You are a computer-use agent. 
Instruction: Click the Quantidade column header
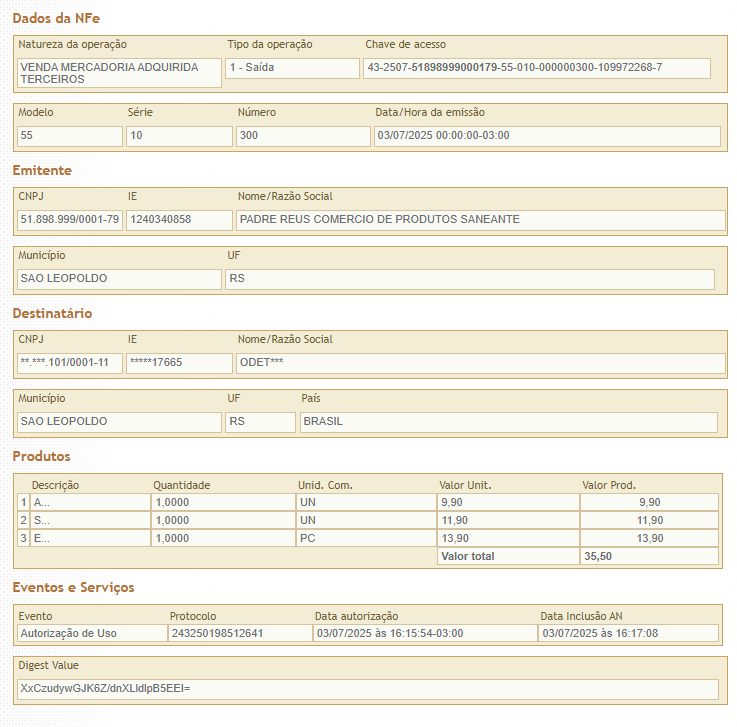[181, 485]
